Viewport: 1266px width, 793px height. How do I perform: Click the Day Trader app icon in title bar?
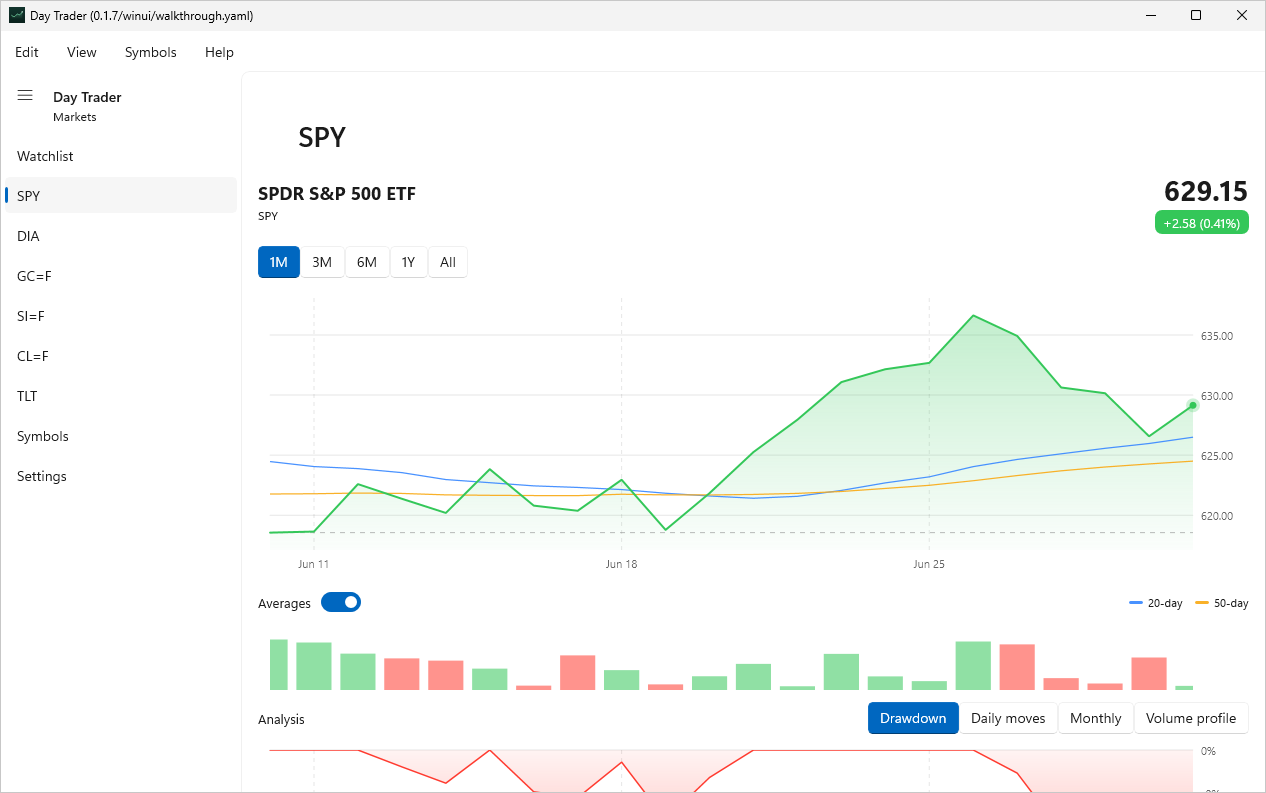click(17, 15)
